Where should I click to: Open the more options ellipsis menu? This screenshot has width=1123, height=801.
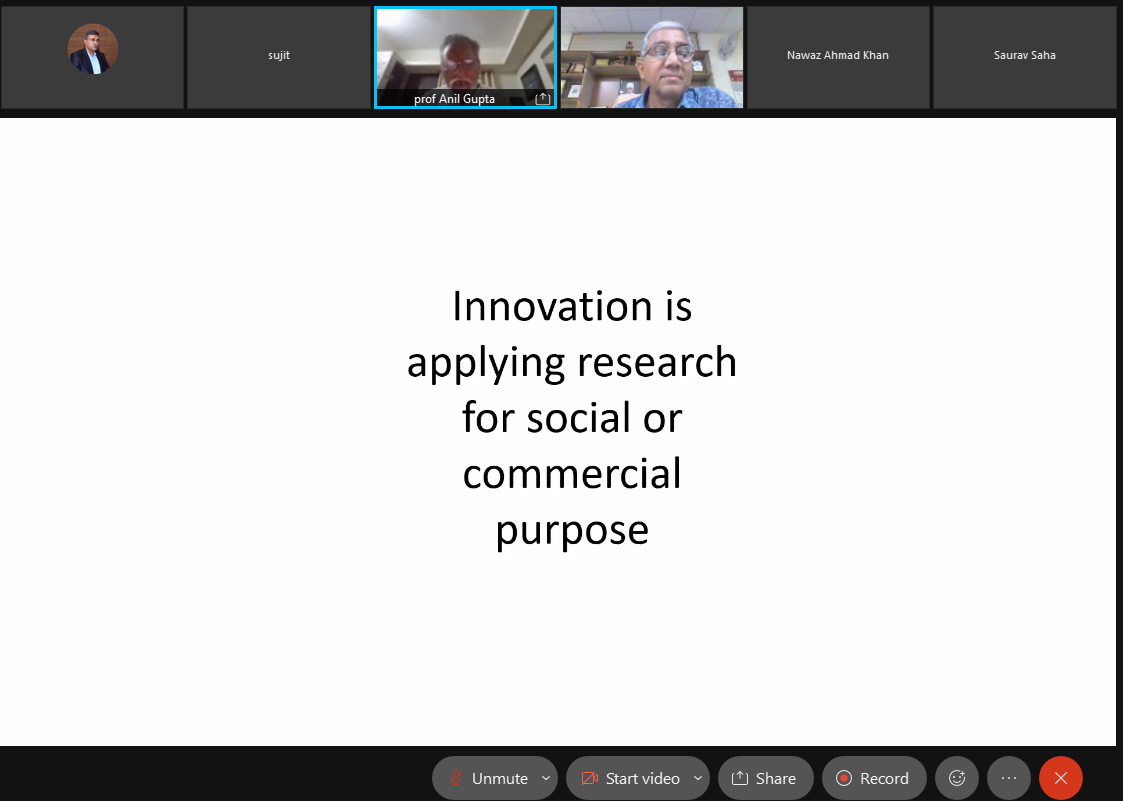pos(1009,778)
